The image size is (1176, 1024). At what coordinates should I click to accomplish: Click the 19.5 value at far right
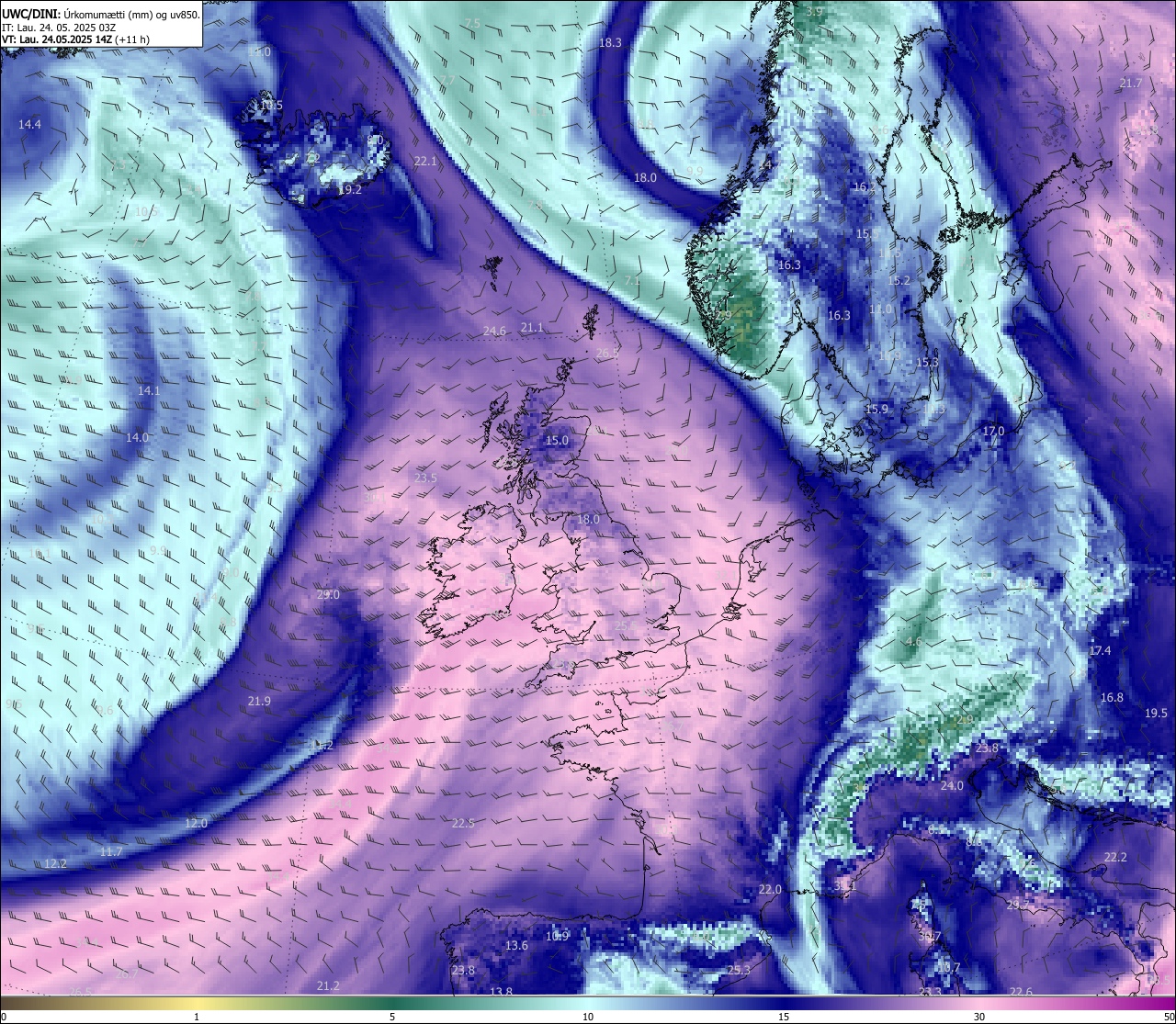(1156, 713)
